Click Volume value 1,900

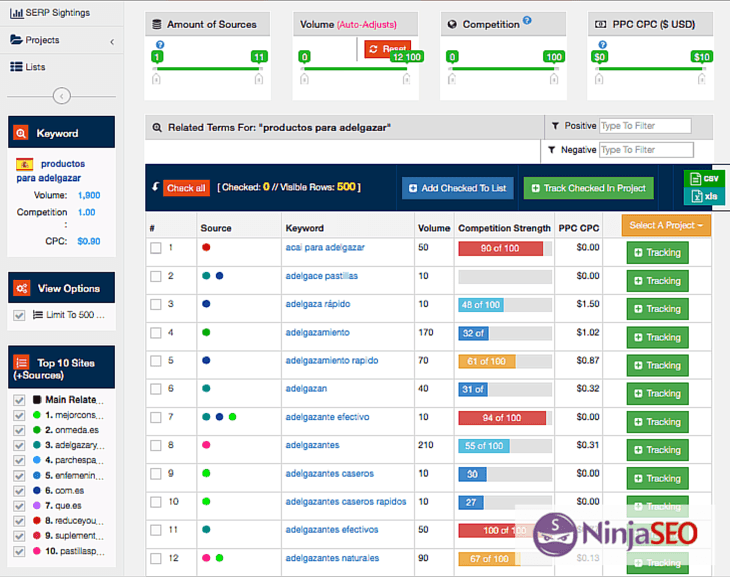(89, 195)
